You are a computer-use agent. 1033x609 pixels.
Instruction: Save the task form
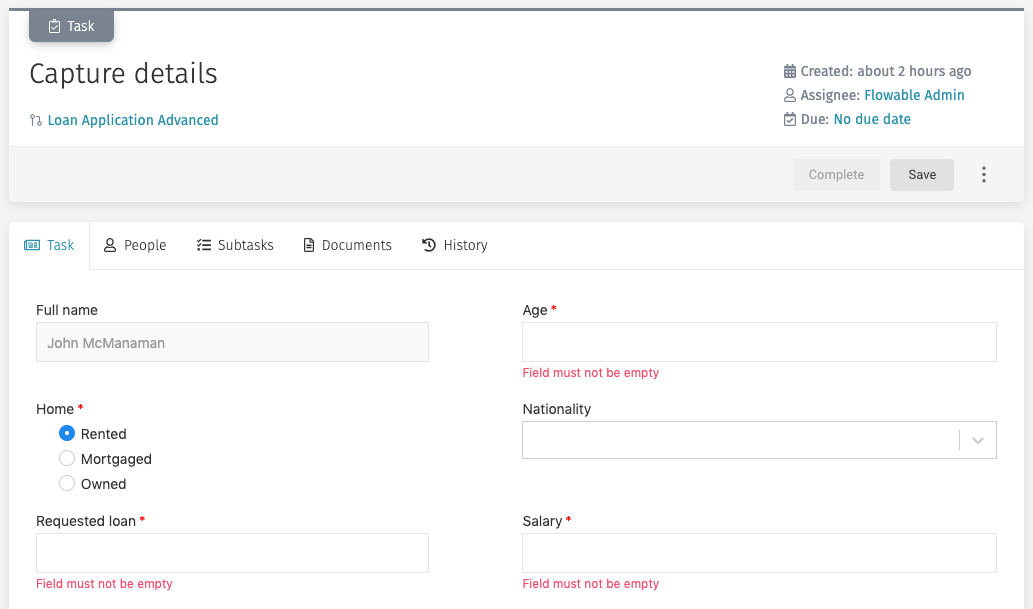921,174
